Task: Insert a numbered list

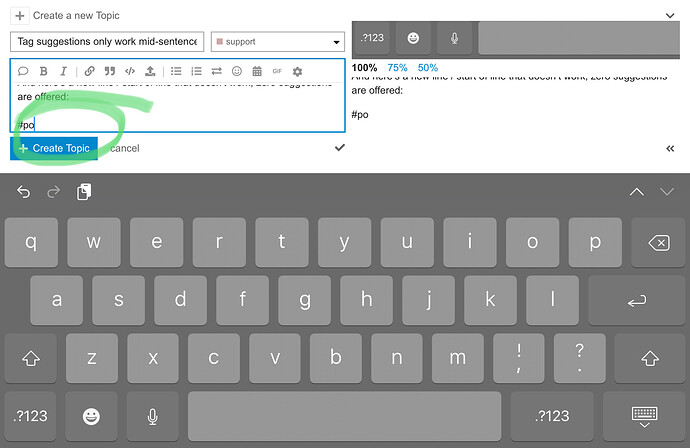Action: (196, 71)
